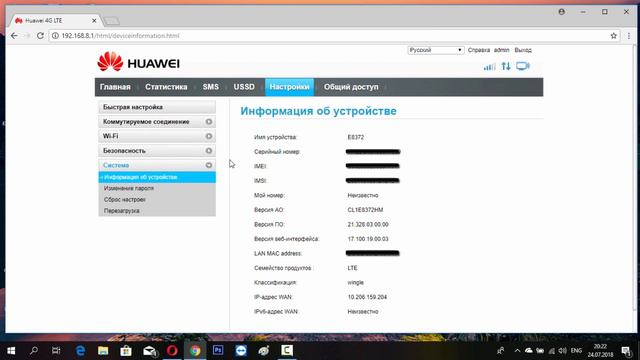Select the Настройки tab
Viewport: 640px width, 360px height.
(x=289, y=87)
